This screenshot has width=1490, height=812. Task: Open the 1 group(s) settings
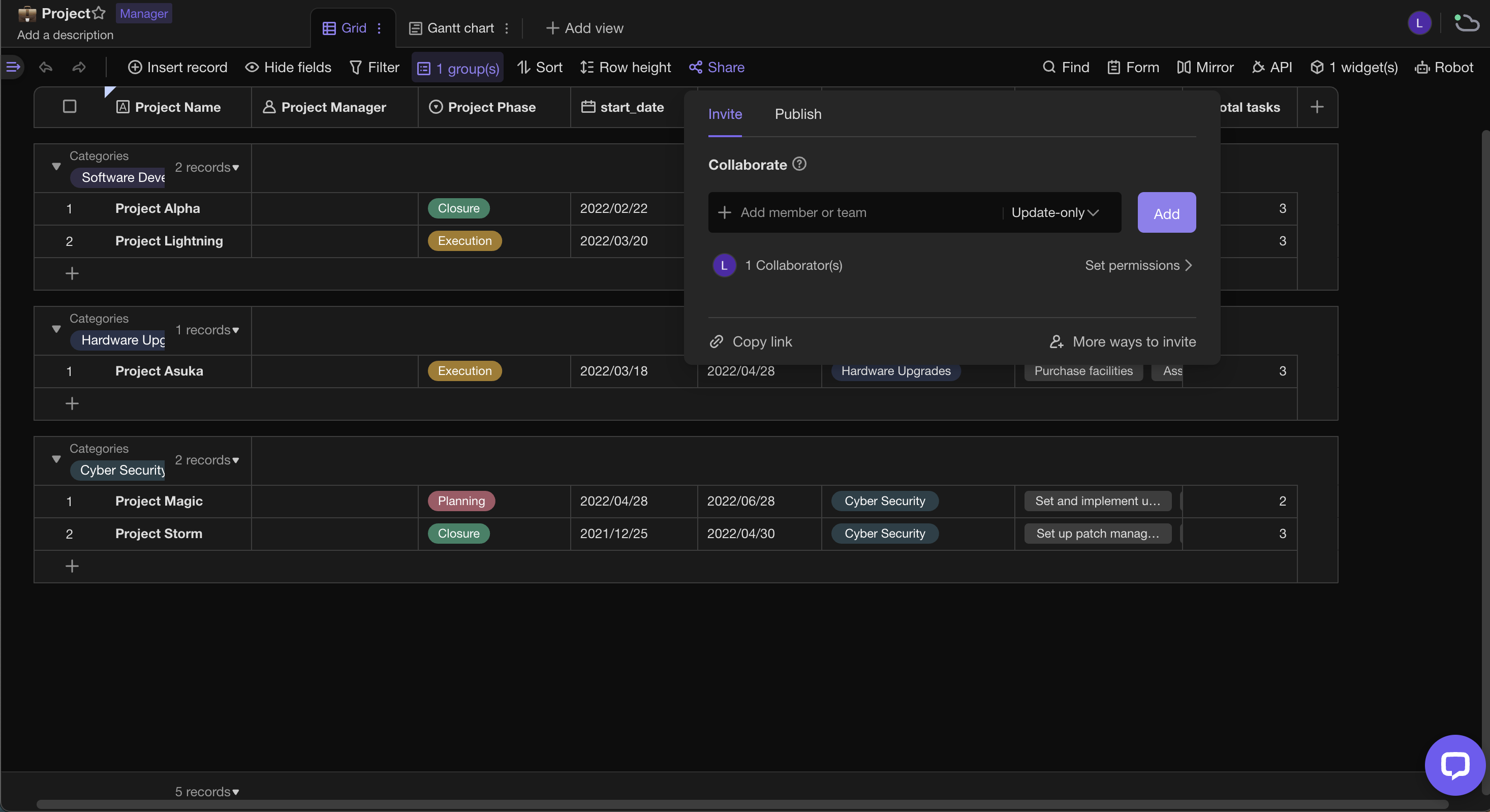pos(457,68)
